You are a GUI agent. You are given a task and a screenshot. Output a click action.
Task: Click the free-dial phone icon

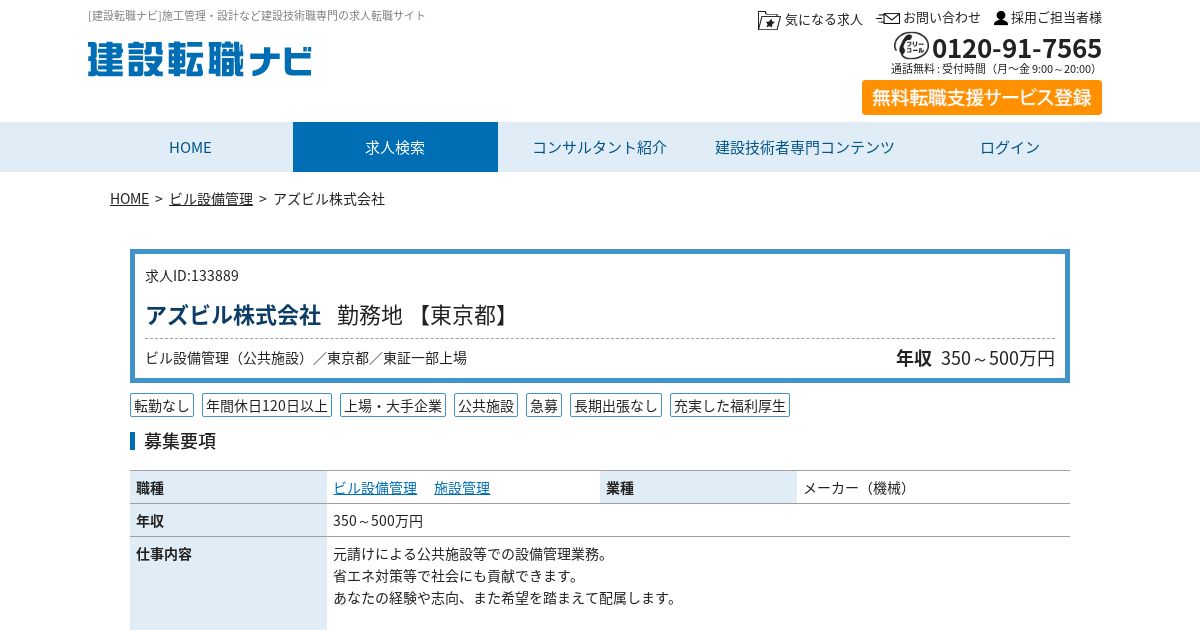pos(911,46)
